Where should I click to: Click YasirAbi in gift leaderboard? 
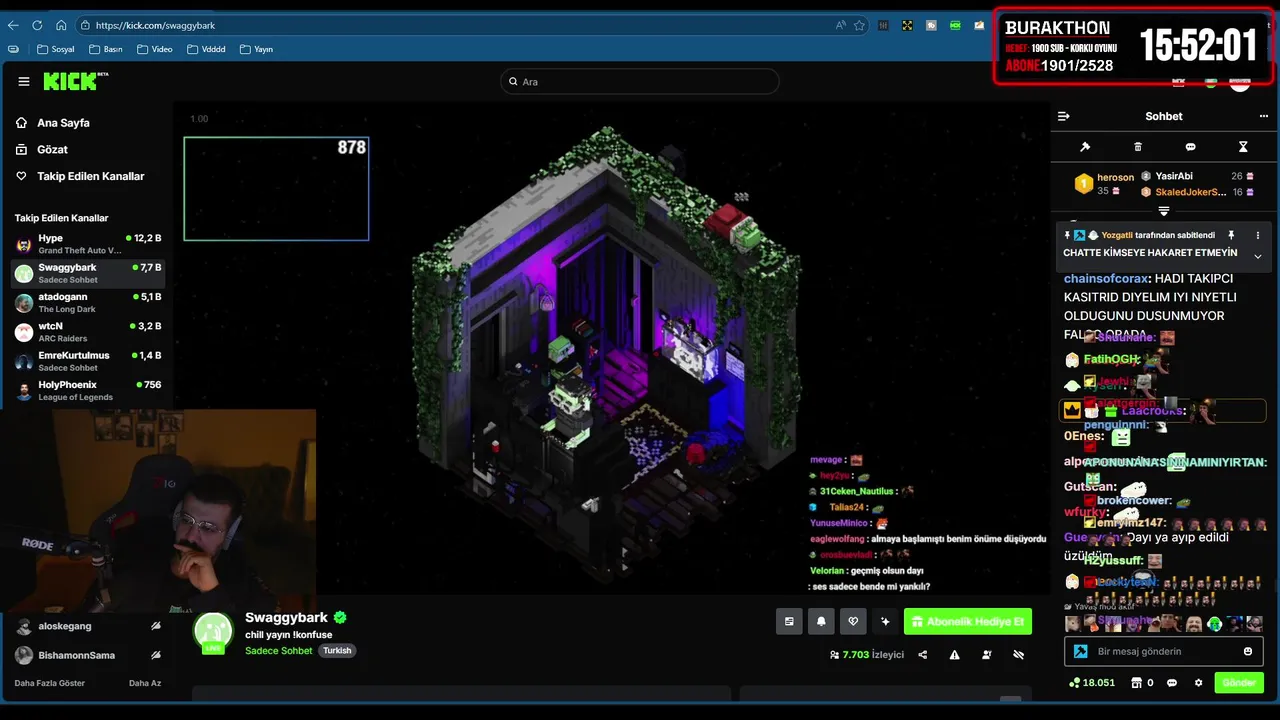pyautogui.click(x=1174, y=176)
